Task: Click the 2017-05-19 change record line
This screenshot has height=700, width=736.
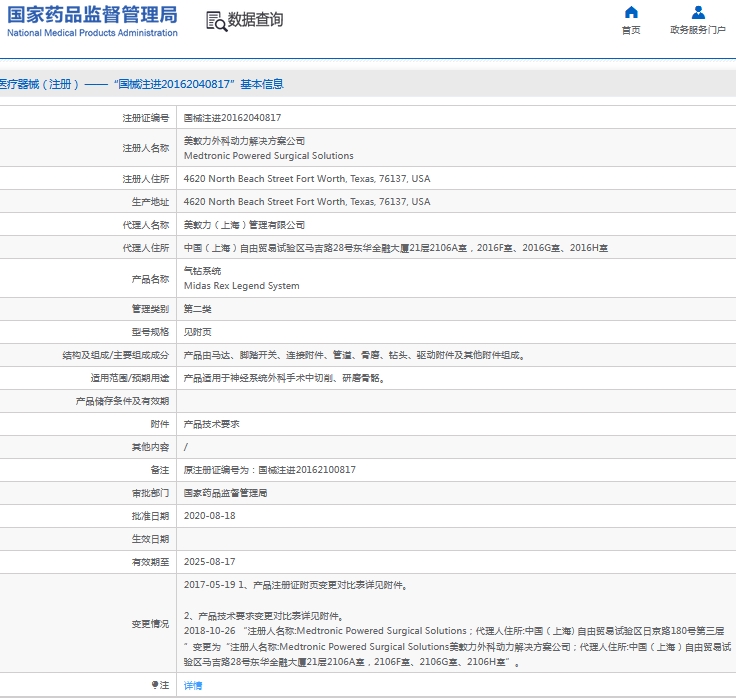Action: [295, 585]
